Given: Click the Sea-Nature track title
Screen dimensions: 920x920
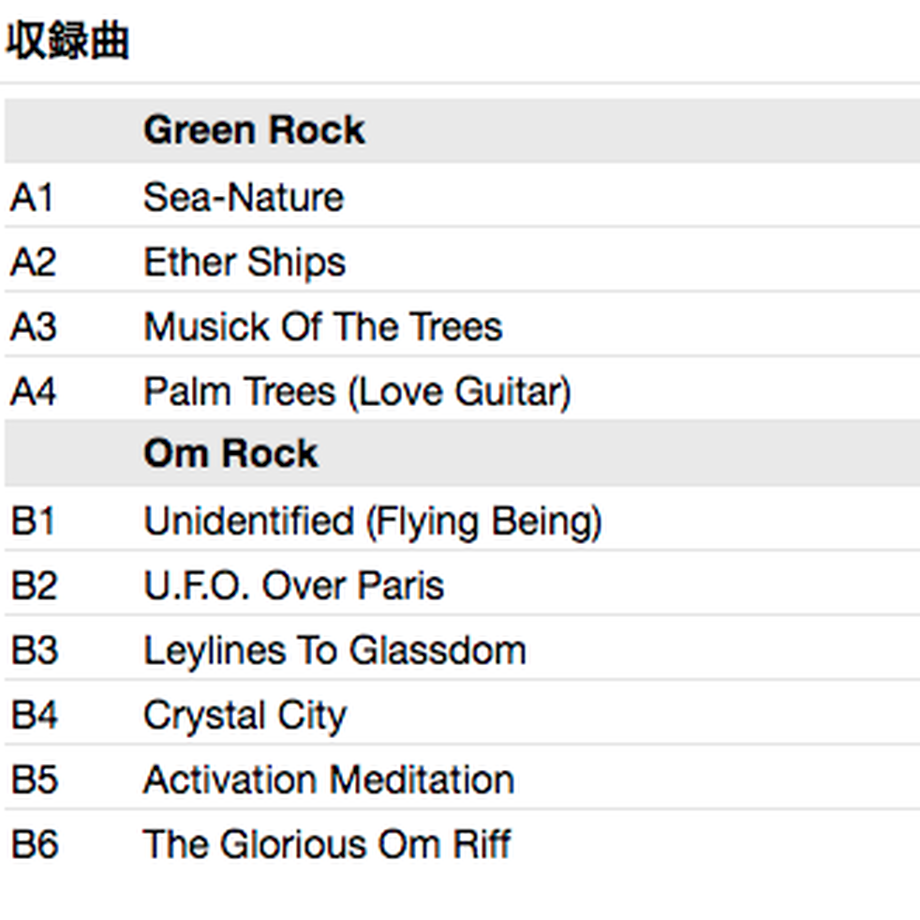Looking at the screenshot, I should pyautogui.click(x=243, y=197).
